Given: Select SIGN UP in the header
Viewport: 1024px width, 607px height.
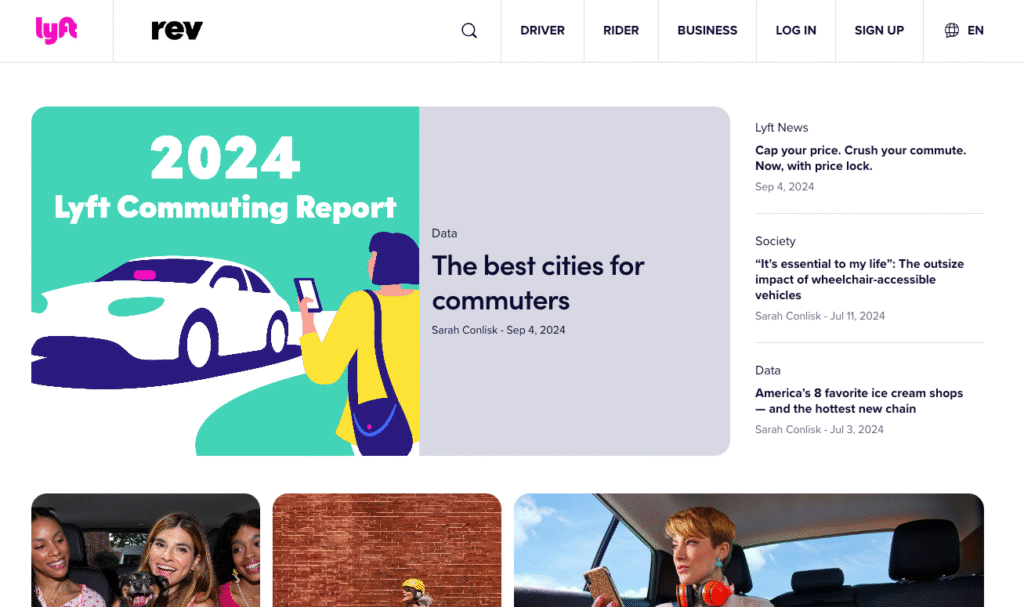Looking at the screenshot, I should pyautogui.click(x=879, y=31).
